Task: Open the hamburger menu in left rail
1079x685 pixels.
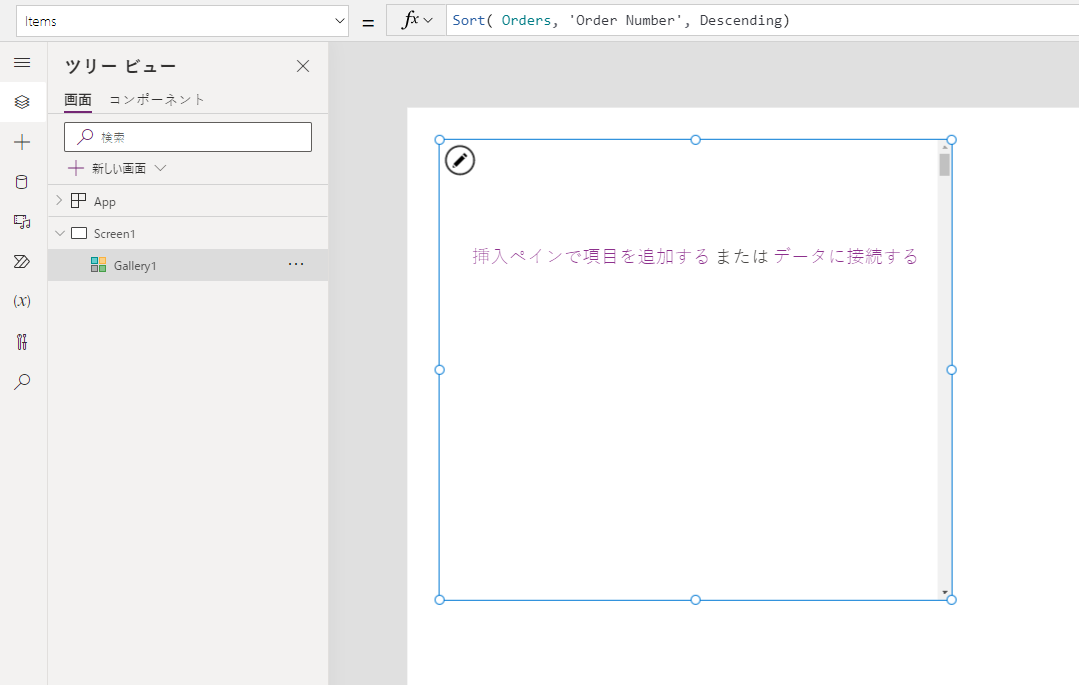Action: 22,62
